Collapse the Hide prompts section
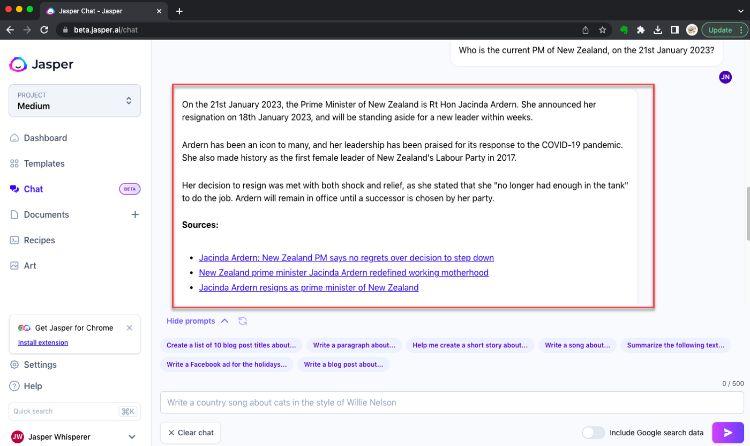Screen dimensions: 750x446 point(197,321)
